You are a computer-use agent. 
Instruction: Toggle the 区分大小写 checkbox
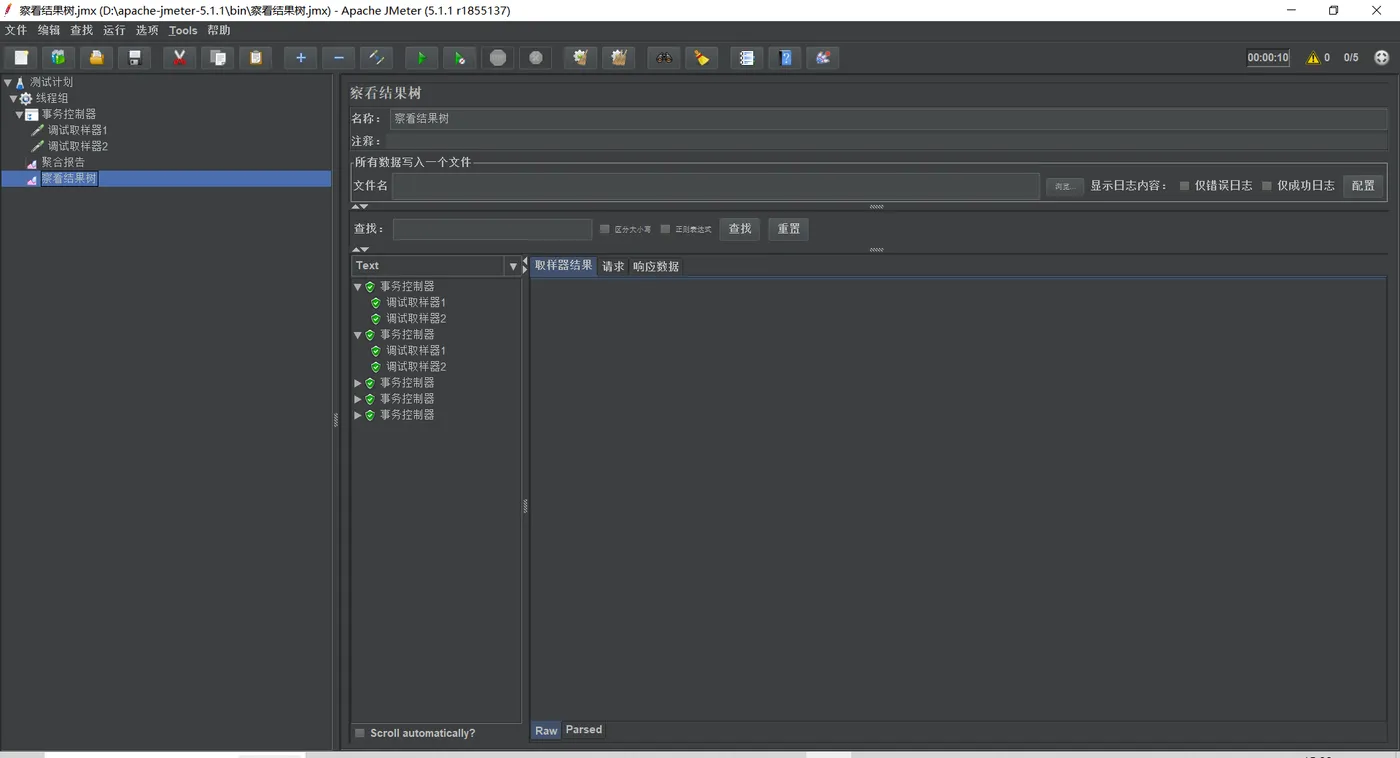604,229
